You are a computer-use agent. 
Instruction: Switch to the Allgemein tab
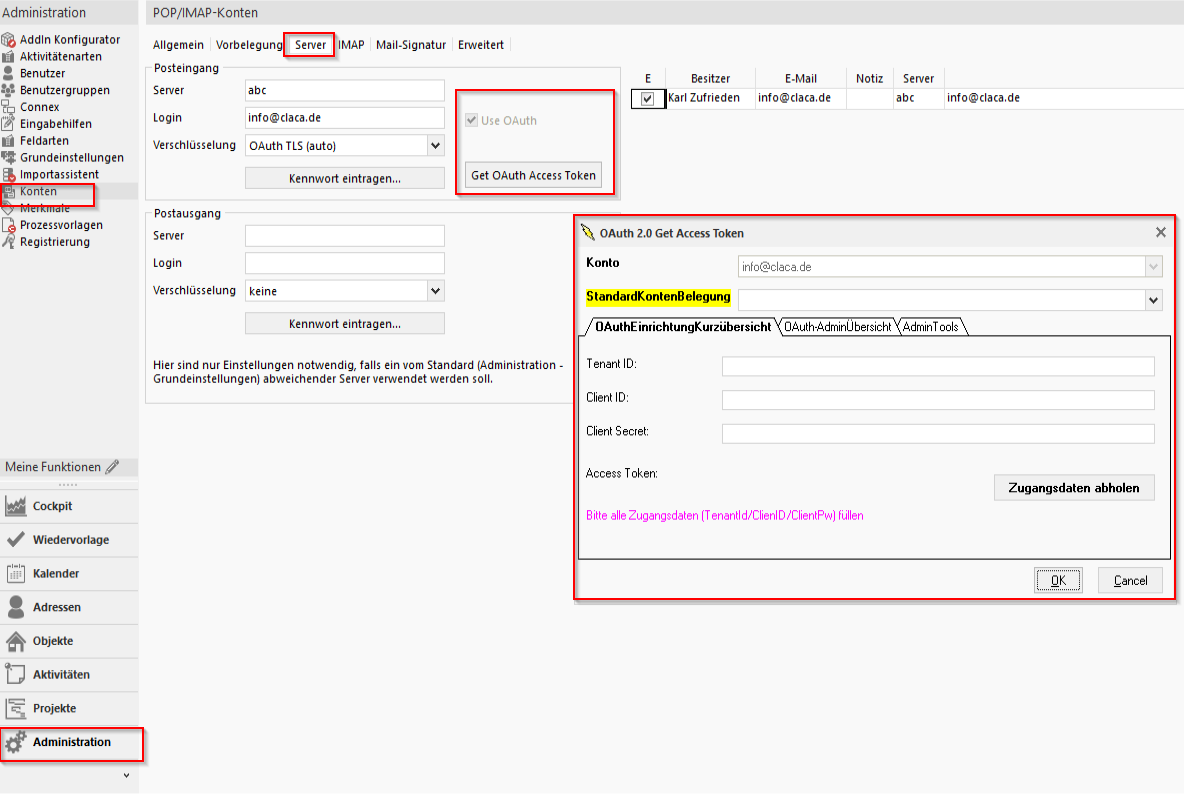[x=178, y=45]
